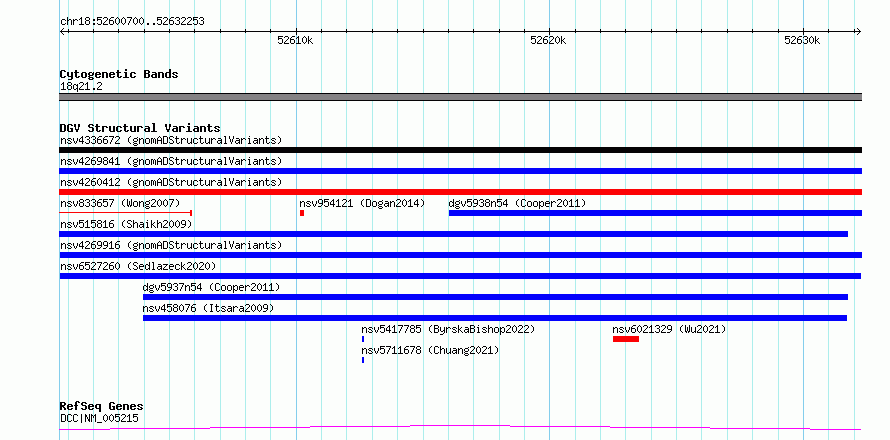Click the DGV Structural Variants track title

coord(140,128)
